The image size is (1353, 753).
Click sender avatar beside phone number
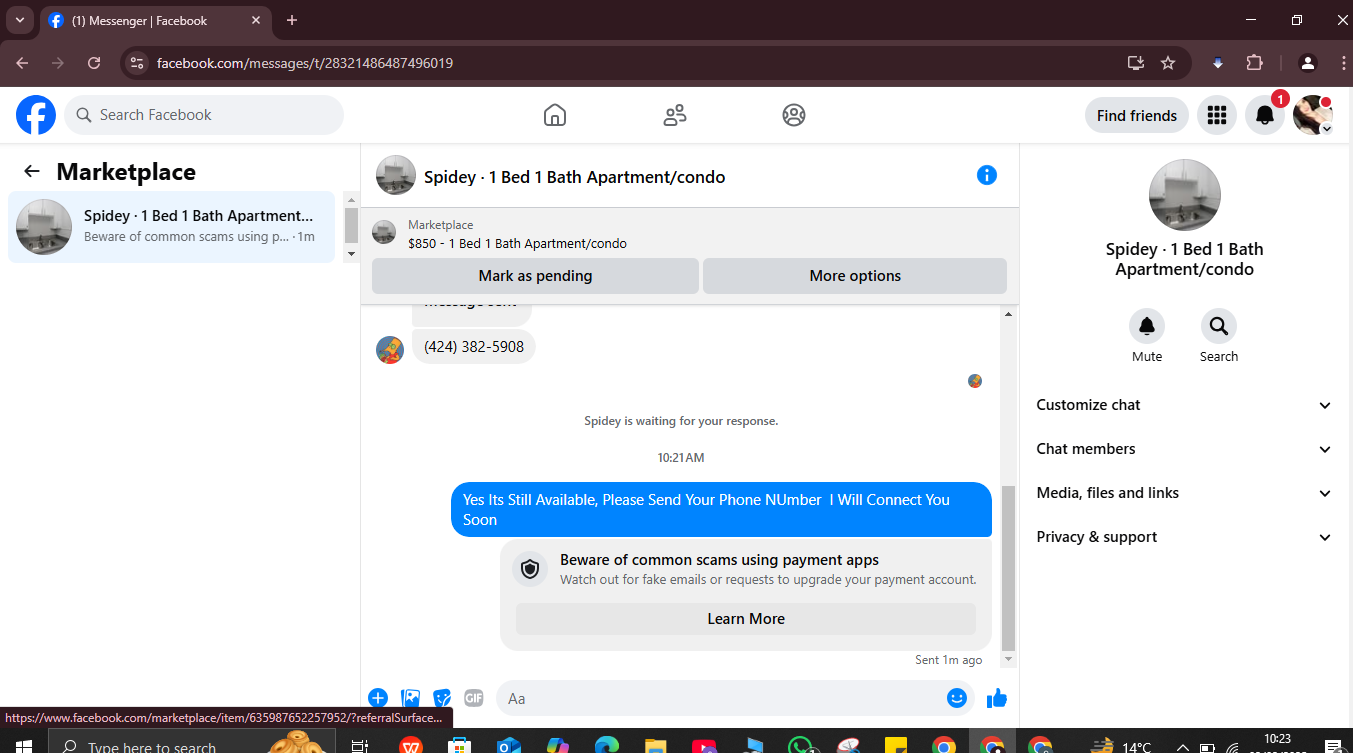coord(390,350)
